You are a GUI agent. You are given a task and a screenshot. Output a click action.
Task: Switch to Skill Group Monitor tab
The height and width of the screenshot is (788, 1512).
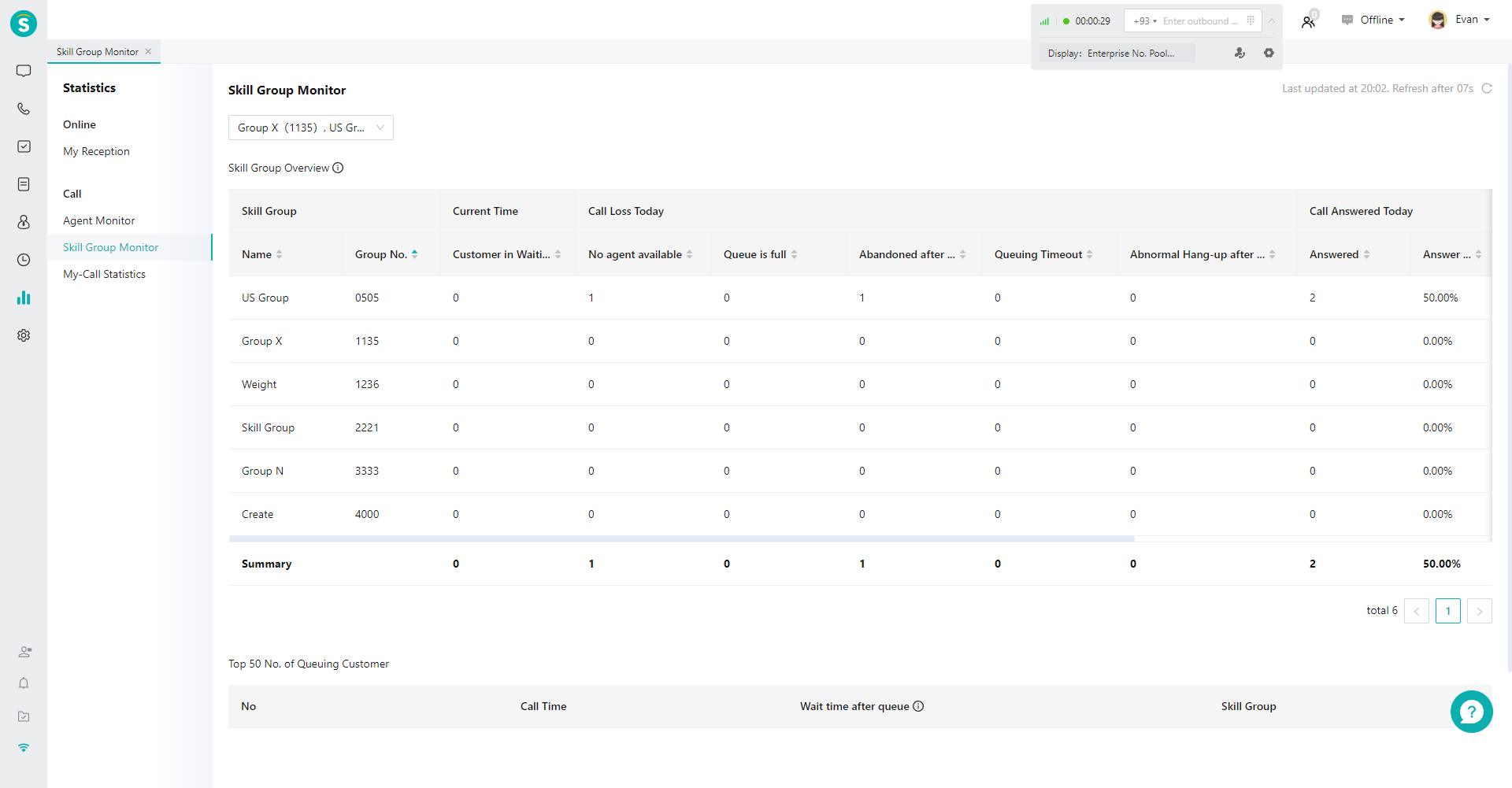[98, 51]
